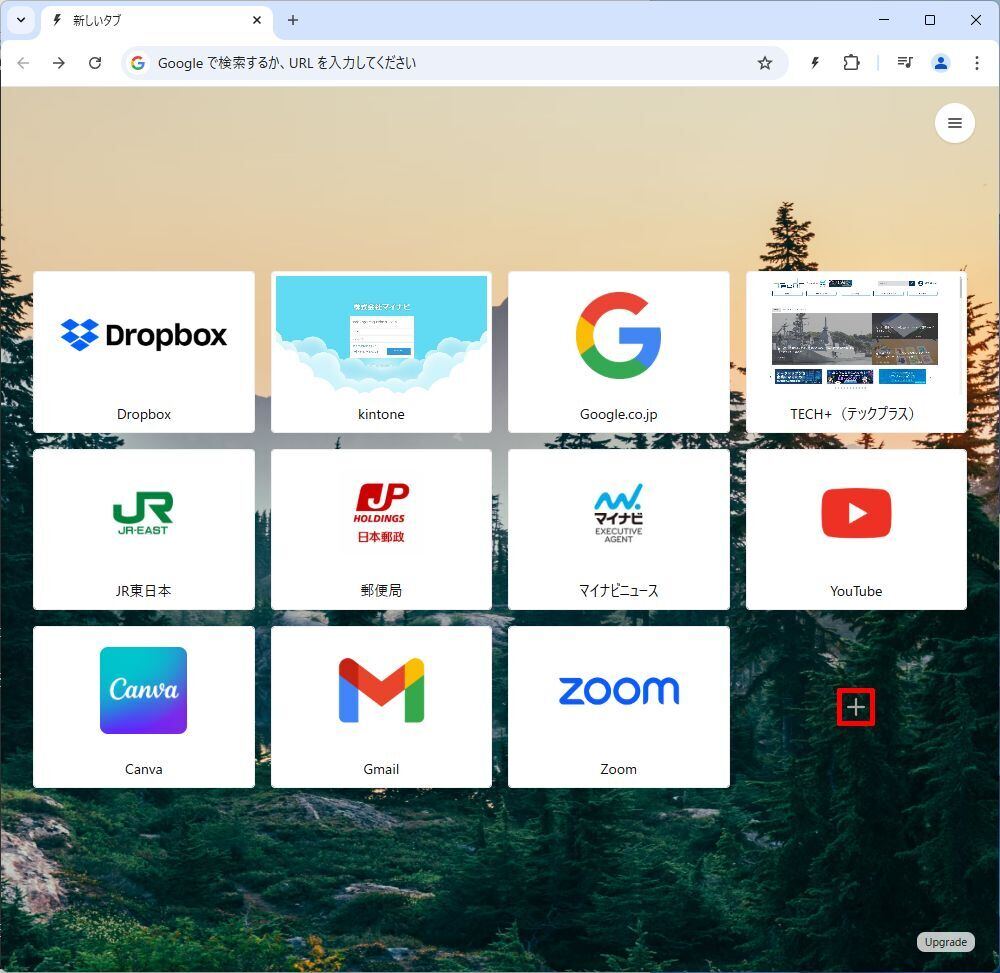The height and width of the screenshot is (973, 1000).
Task: Open the 郵便局 tile
Action: pos(381,529)
